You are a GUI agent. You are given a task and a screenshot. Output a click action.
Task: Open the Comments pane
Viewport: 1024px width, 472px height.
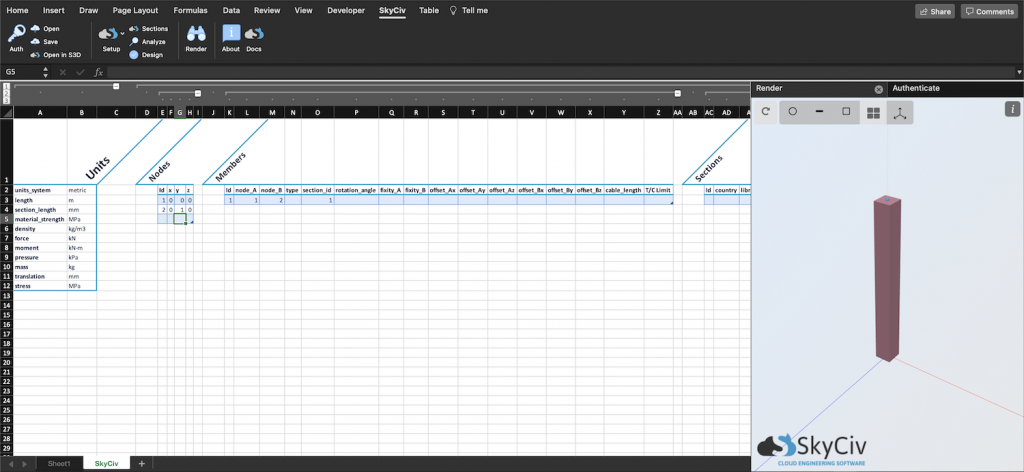pyautogui.click(x=988, y=11)
